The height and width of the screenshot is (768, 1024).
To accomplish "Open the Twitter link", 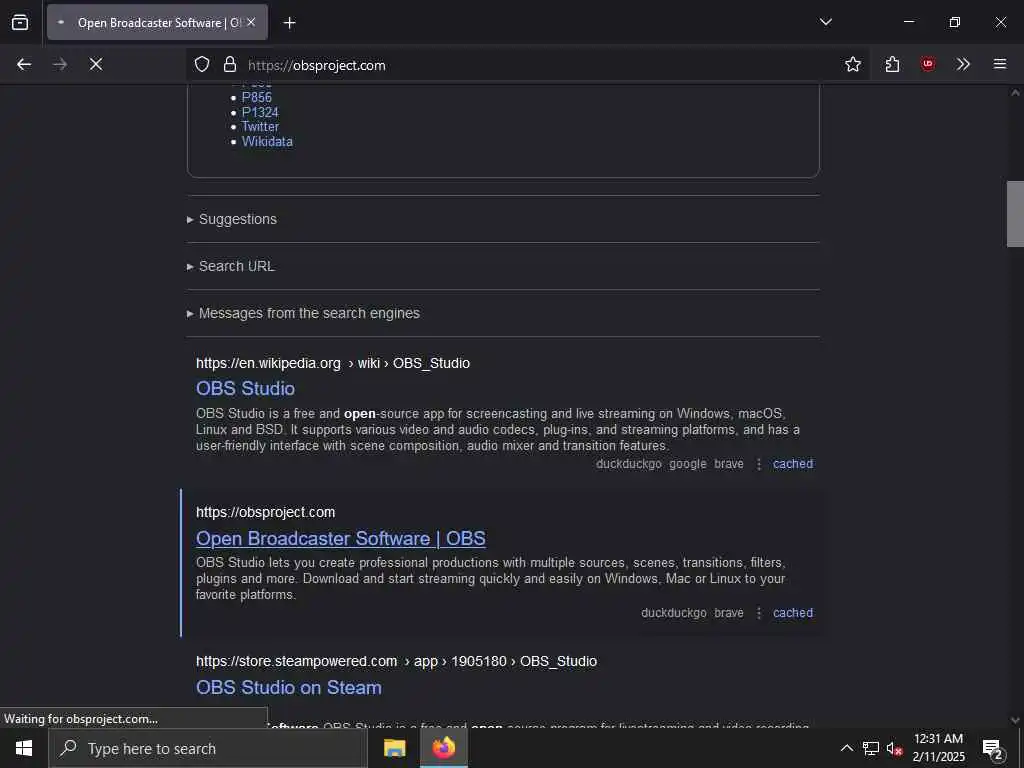I will [260, 127].
